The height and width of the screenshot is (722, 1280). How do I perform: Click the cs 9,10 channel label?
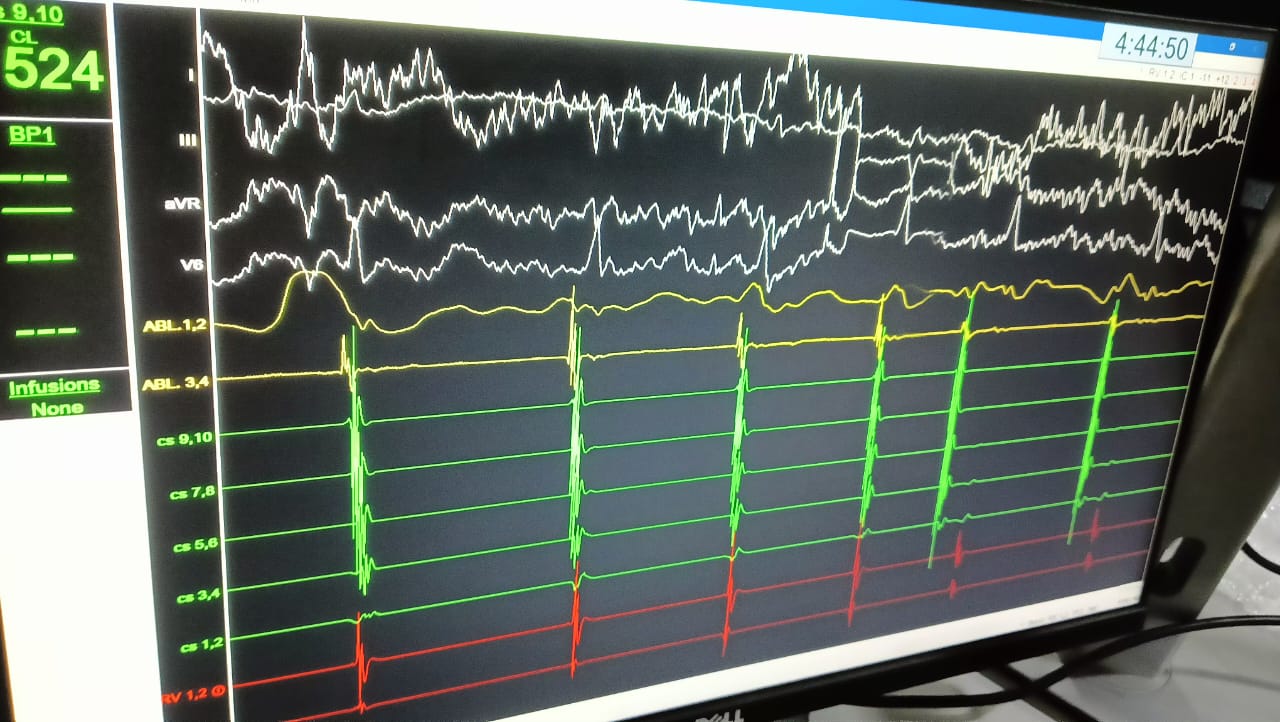(185, 438)
